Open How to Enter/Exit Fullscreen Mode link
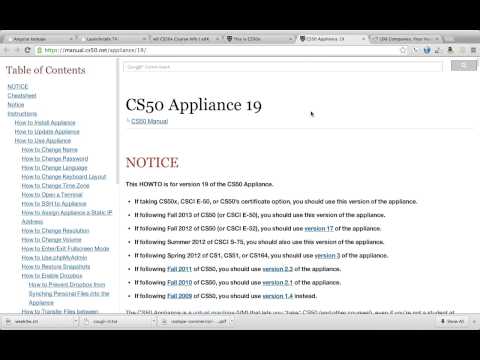480x360 pixels. point(66,249)
